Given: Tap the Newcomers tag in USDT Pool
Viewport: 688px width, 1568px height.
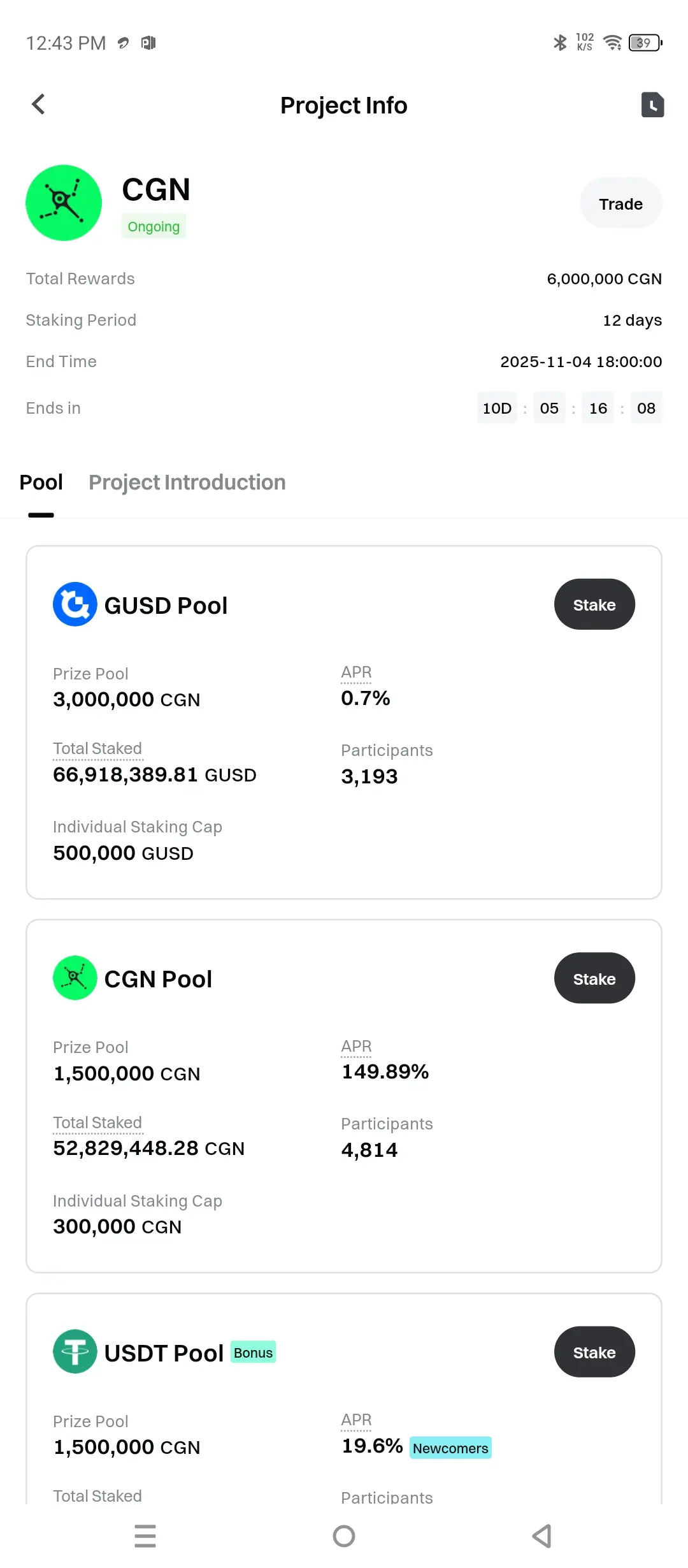Looking at the screenshot, I should tap(450, 1448).
